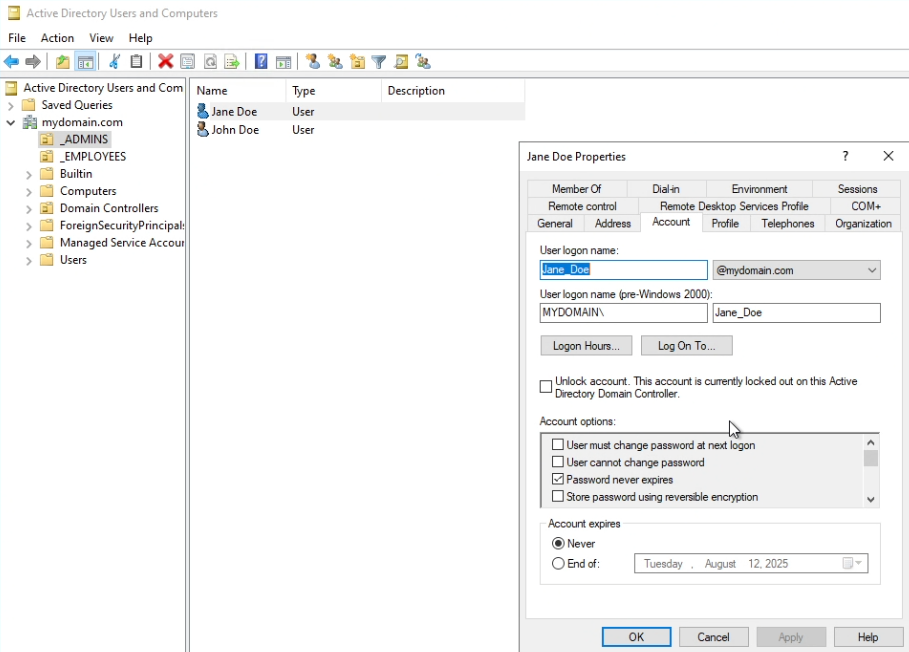Screen dimensions: 909x652
Task: Check the Unlock account checkbox
Action: (546, 387)
